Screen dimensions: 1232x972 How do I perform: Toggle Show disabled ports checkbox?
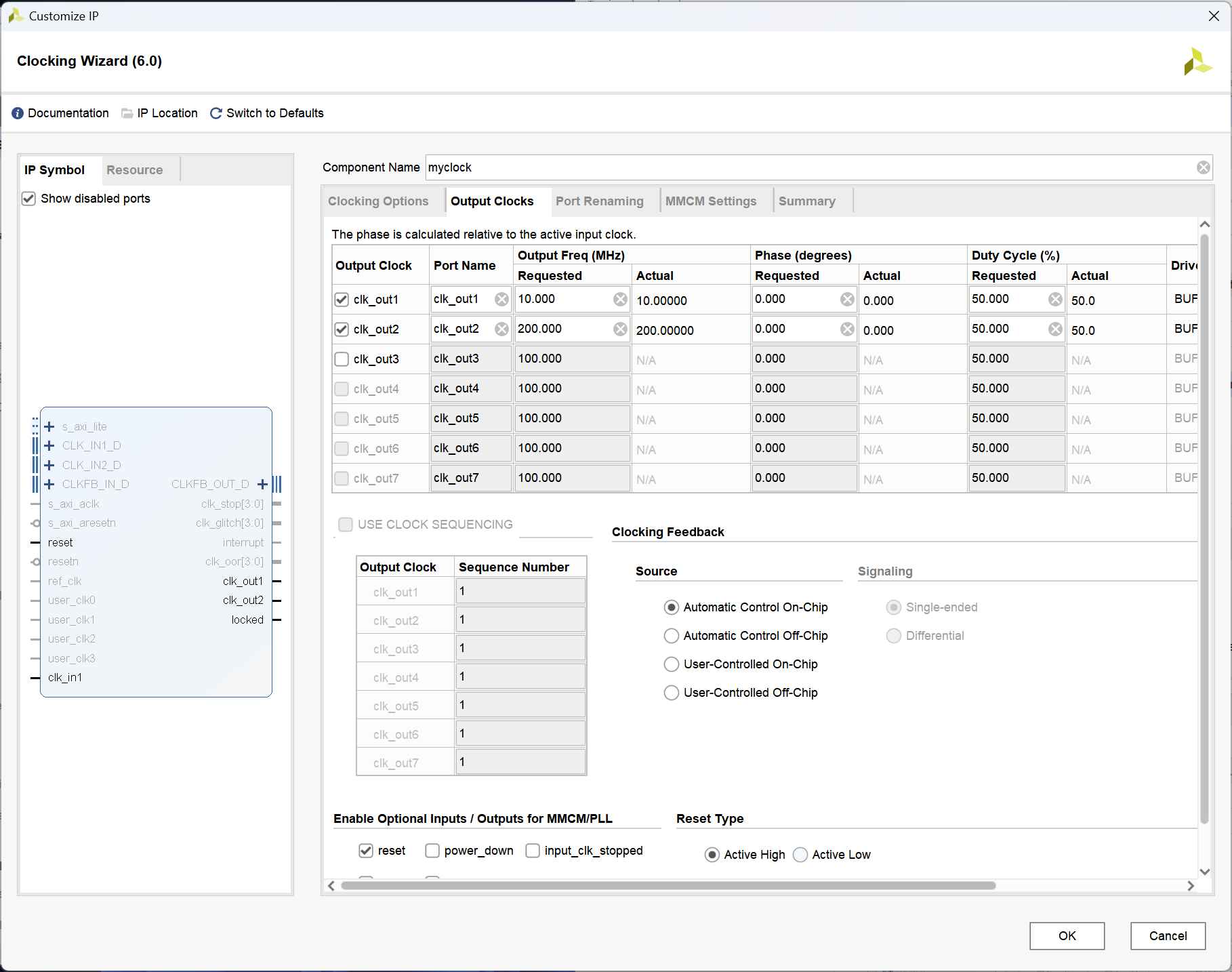point(28,199)
